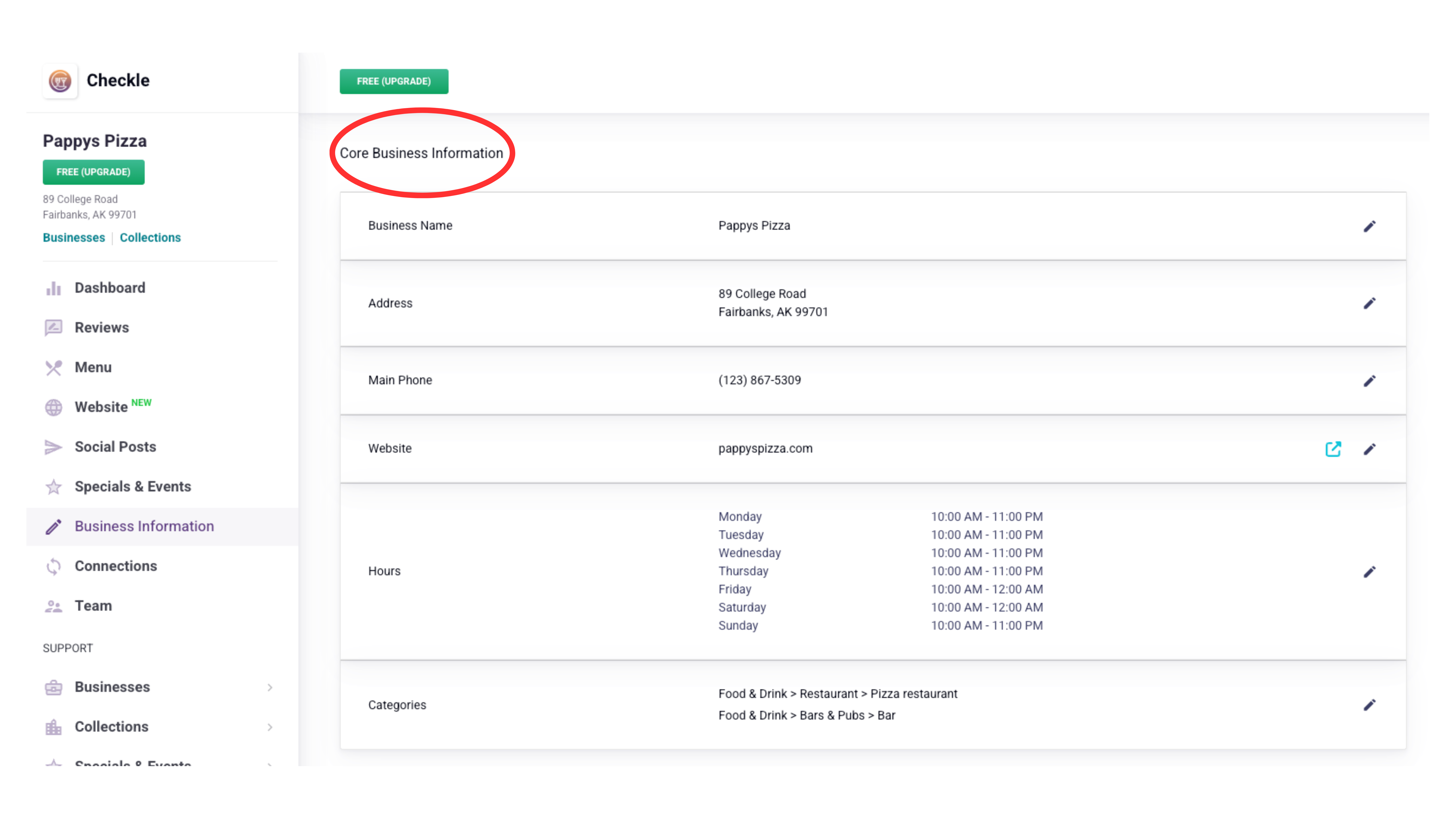Click the Wednesday hours entry
The height and width of the screenshot is (819, 1456).
(881, 553)
